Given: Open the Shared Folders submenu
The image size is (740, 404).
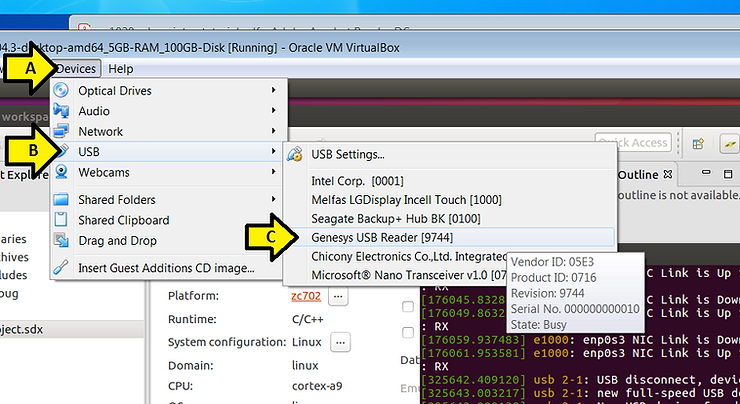Looking at the screenshot, I should pyautogui.click(x=168, y=200).
